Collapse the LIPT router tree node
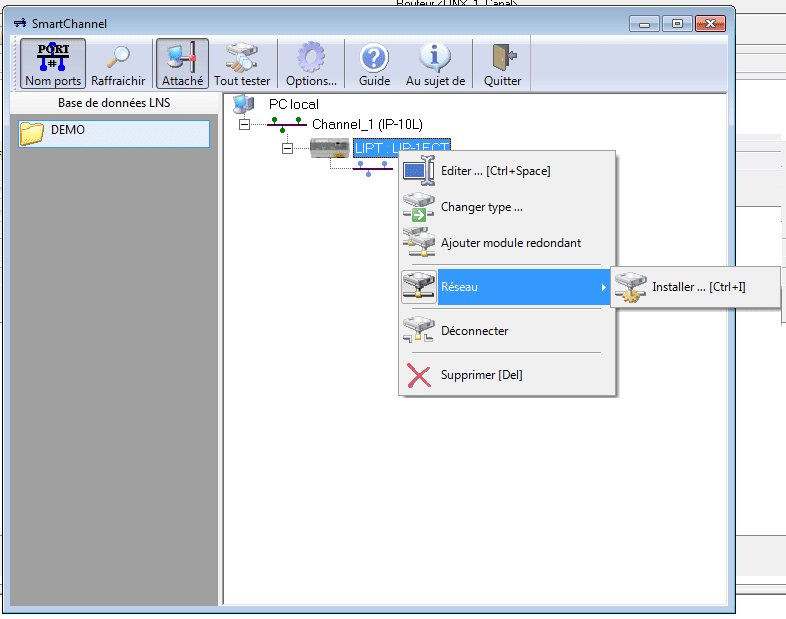Viewport: 786px width, 619px height. click(x=287, y=149)
